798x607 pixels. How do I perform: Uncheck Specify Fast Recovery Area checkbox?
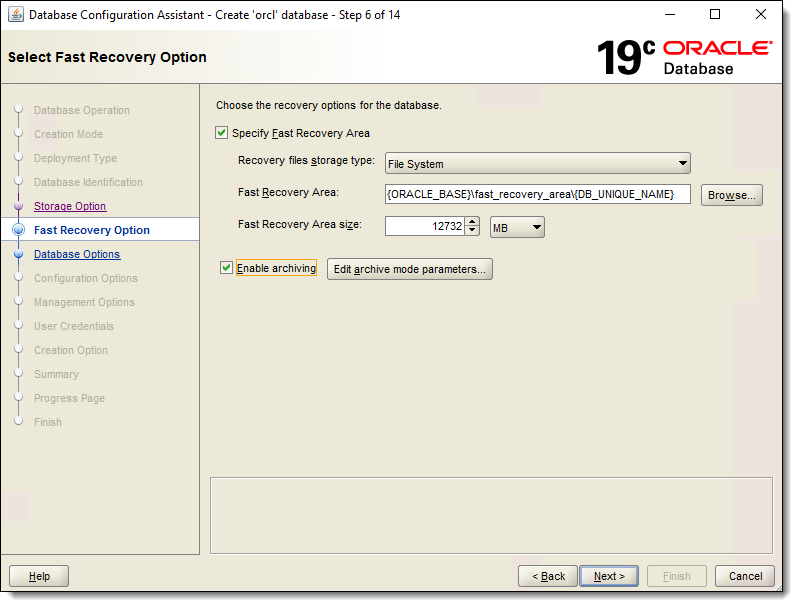(x=221, y=133)
